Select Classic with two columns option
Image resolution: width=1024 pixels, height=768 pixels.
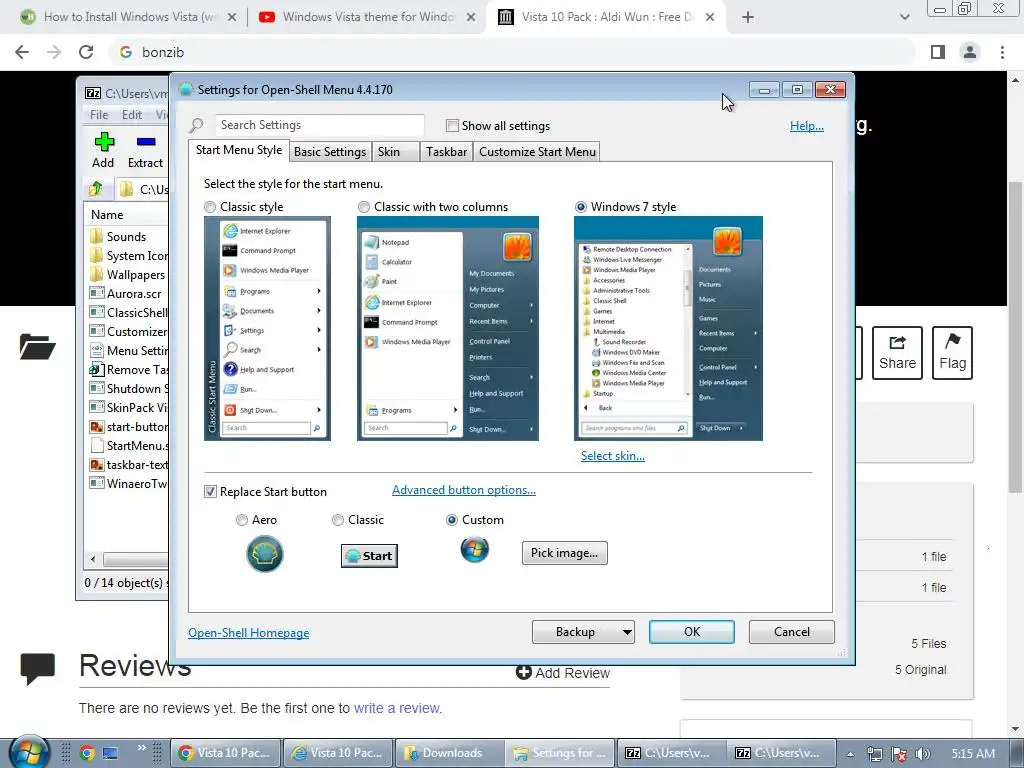(364, 207)
